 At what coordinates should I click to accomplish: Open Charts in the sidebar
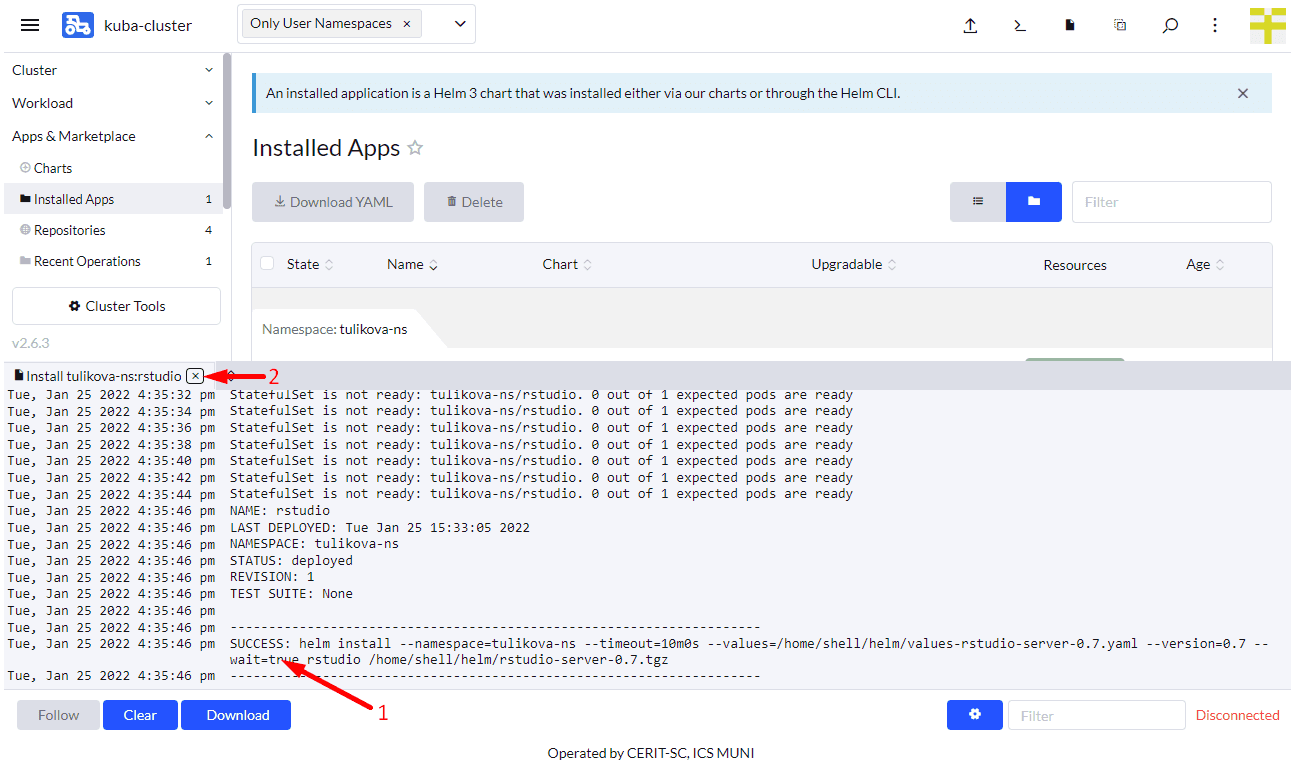(x=53, y=168)
